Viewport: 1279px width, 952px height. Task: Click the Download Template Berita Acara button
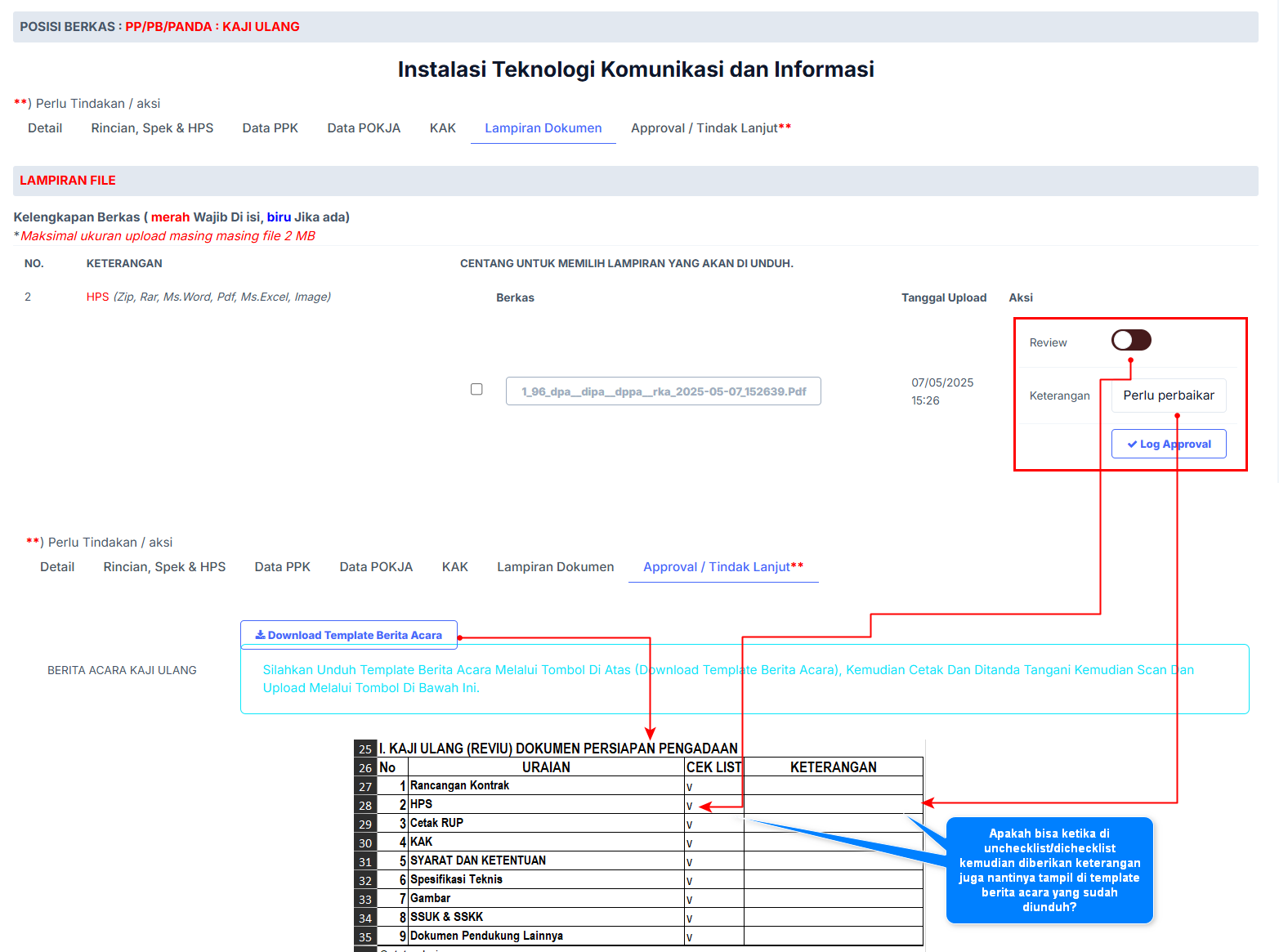348,635
